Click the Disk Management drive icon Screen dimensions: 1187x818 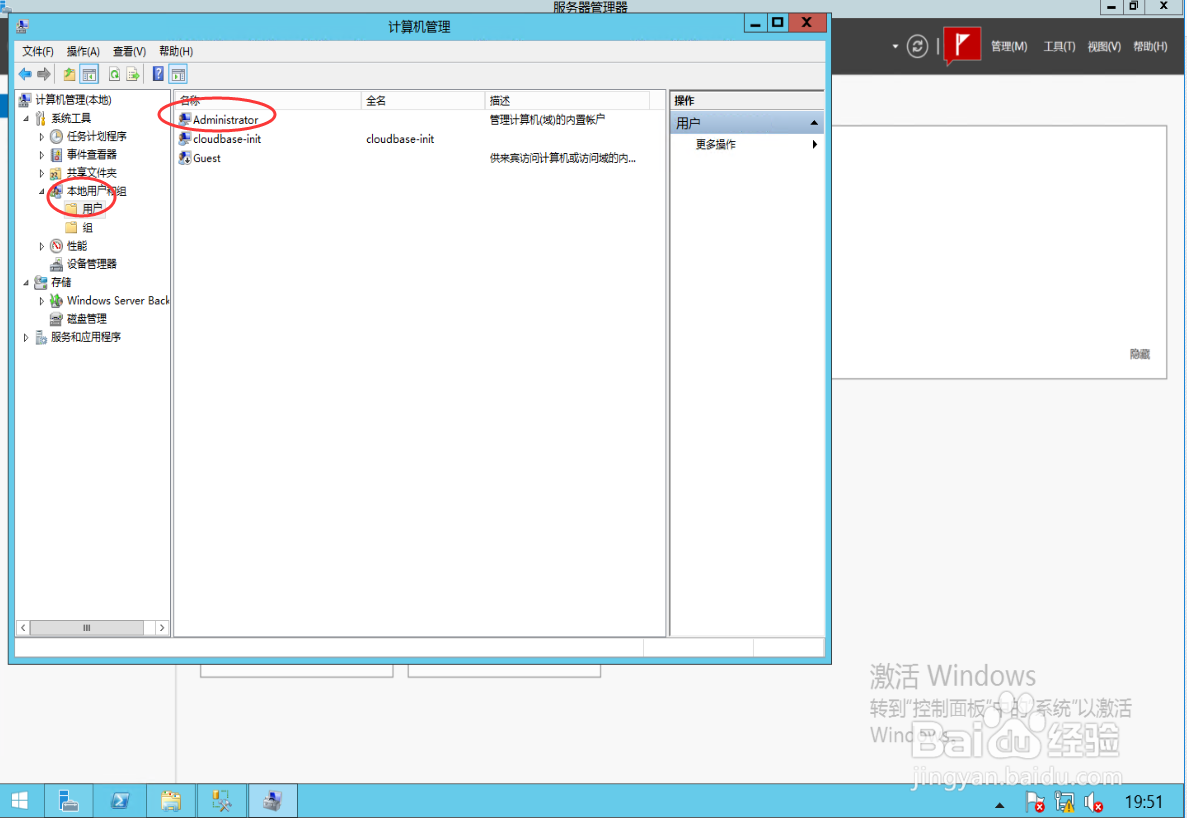[57, 319]
